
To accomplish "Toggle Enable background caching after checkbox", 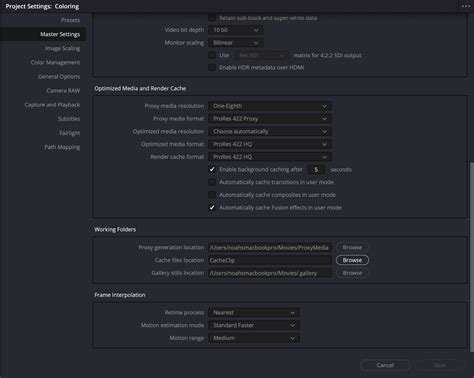I will coord(212,169).
